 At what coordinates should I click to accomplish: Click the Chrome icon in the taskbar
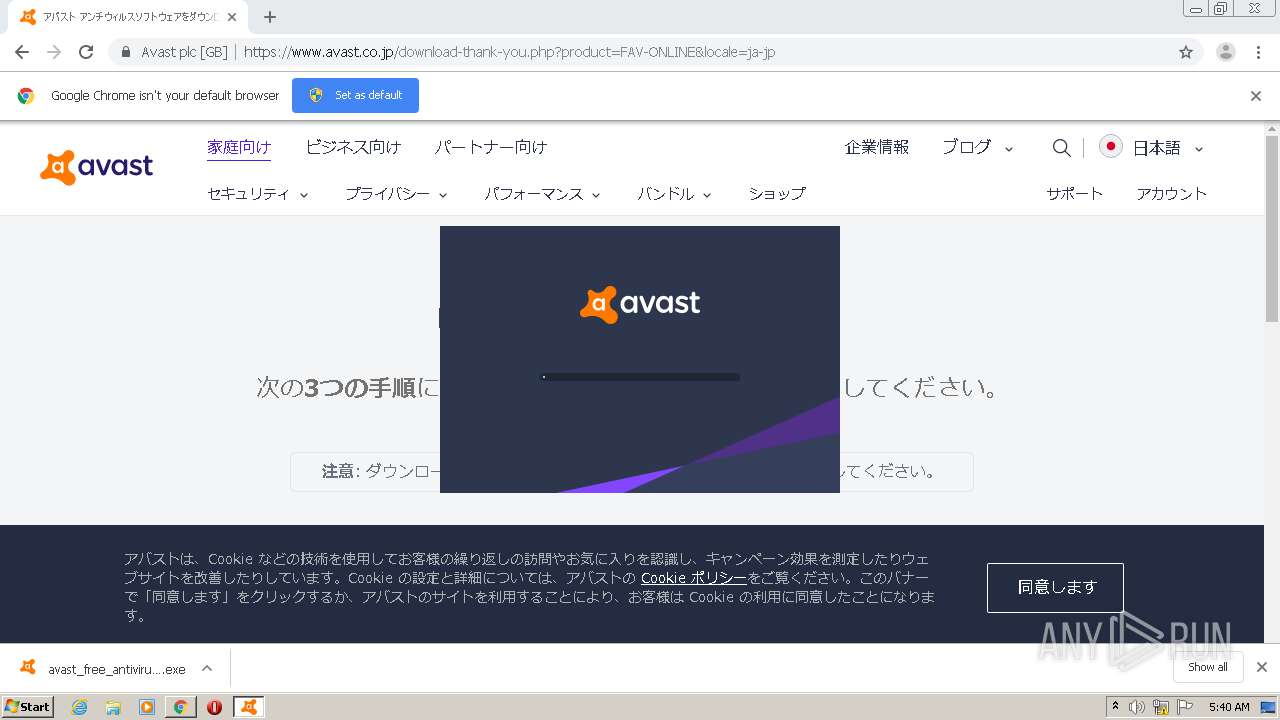point(180,707)
